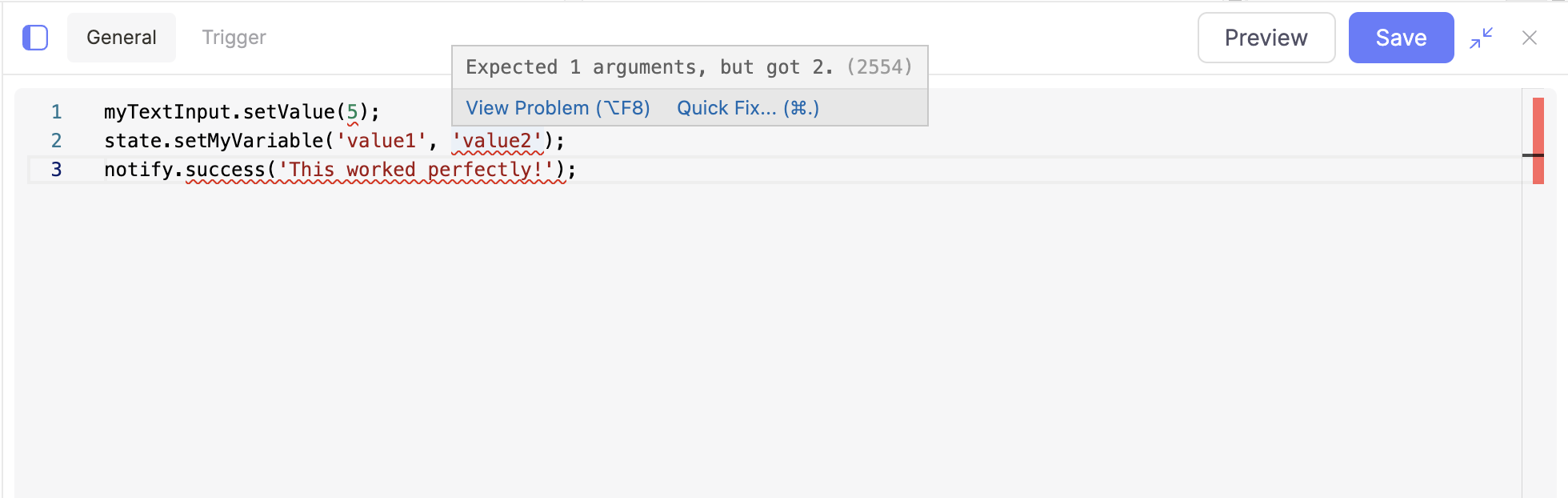Viewport: 1568px width, 498px height.
Task: Click line number 3 in the gutter
Action: pyautogui.click(x=56, y=170)
